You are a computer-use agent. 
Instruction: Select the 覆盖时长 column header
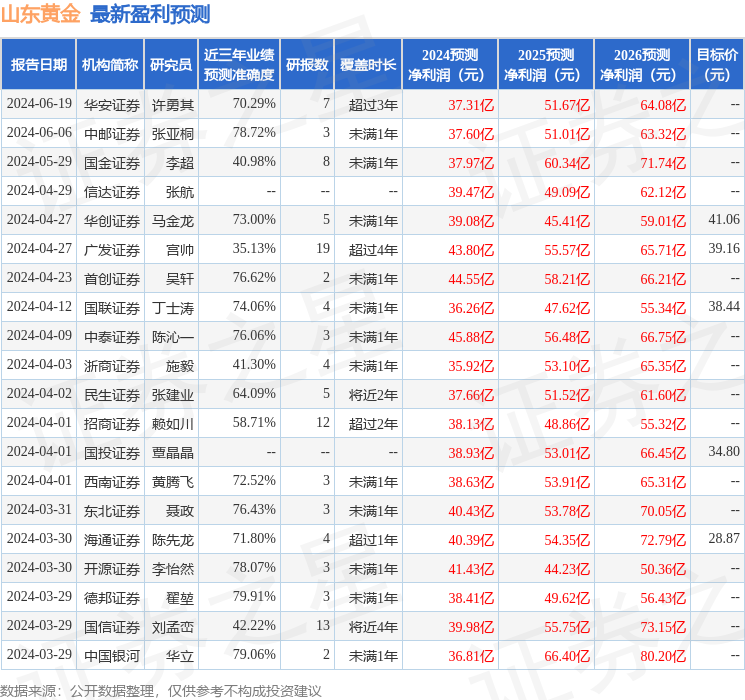click(368, 65)
